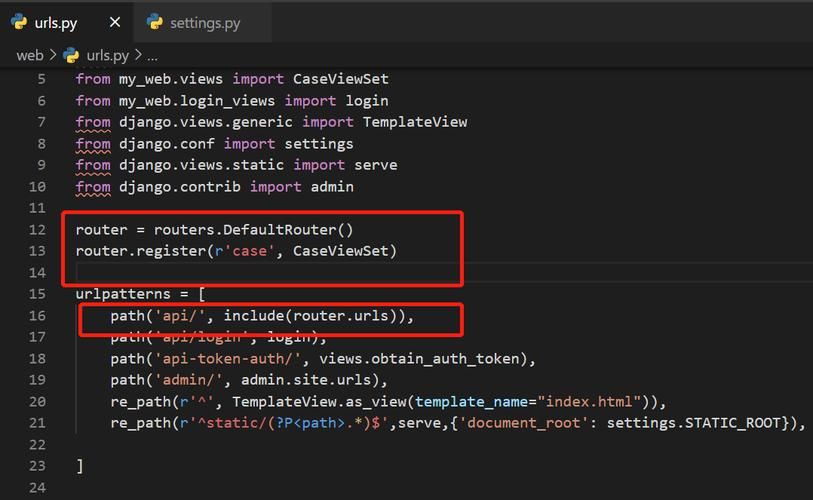
Task: Click 'api-token-auth/' string on line 18
Action: pos(228,359)
